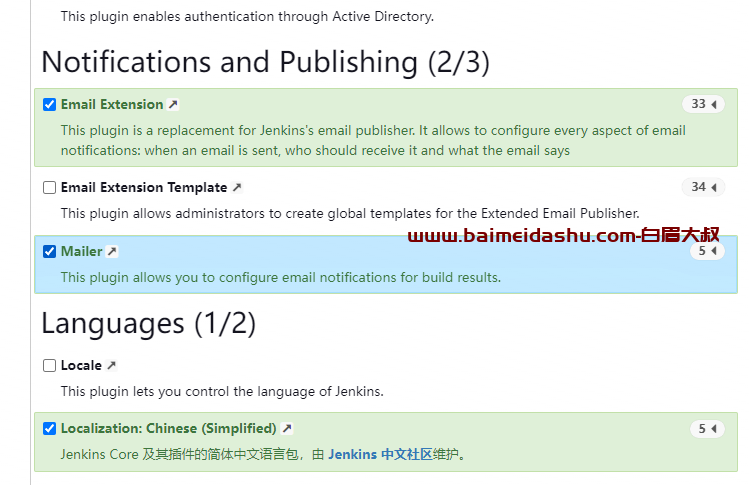Uncheck the Mailer plugin checkbox
The width and height of the screenshot is (749, 485).
(49, 251)
